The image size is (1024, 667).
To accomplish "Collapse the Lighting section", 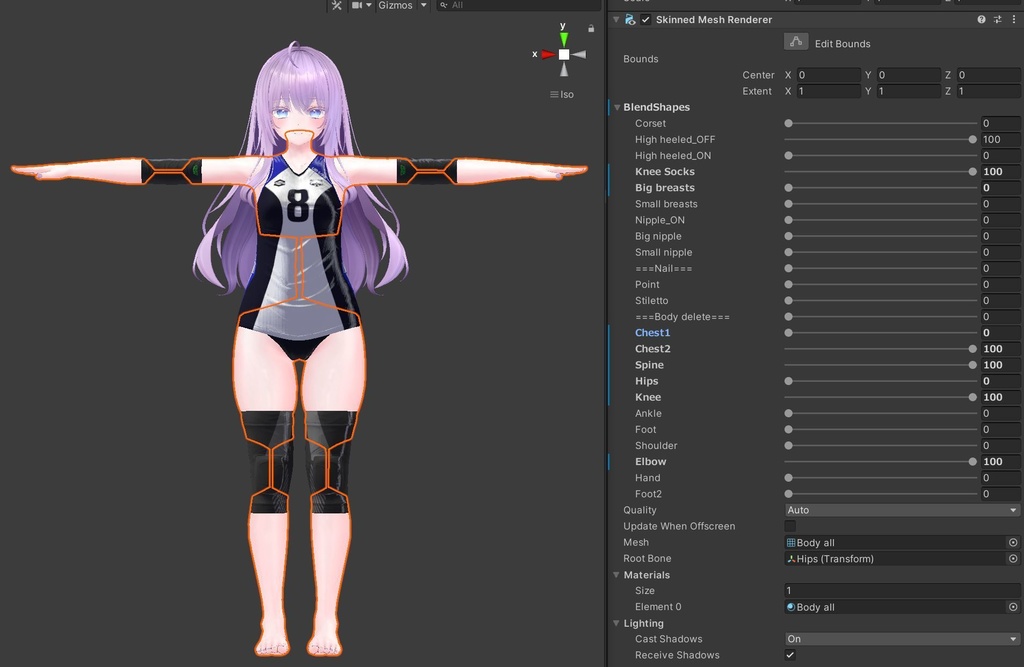I will [616, 623].
